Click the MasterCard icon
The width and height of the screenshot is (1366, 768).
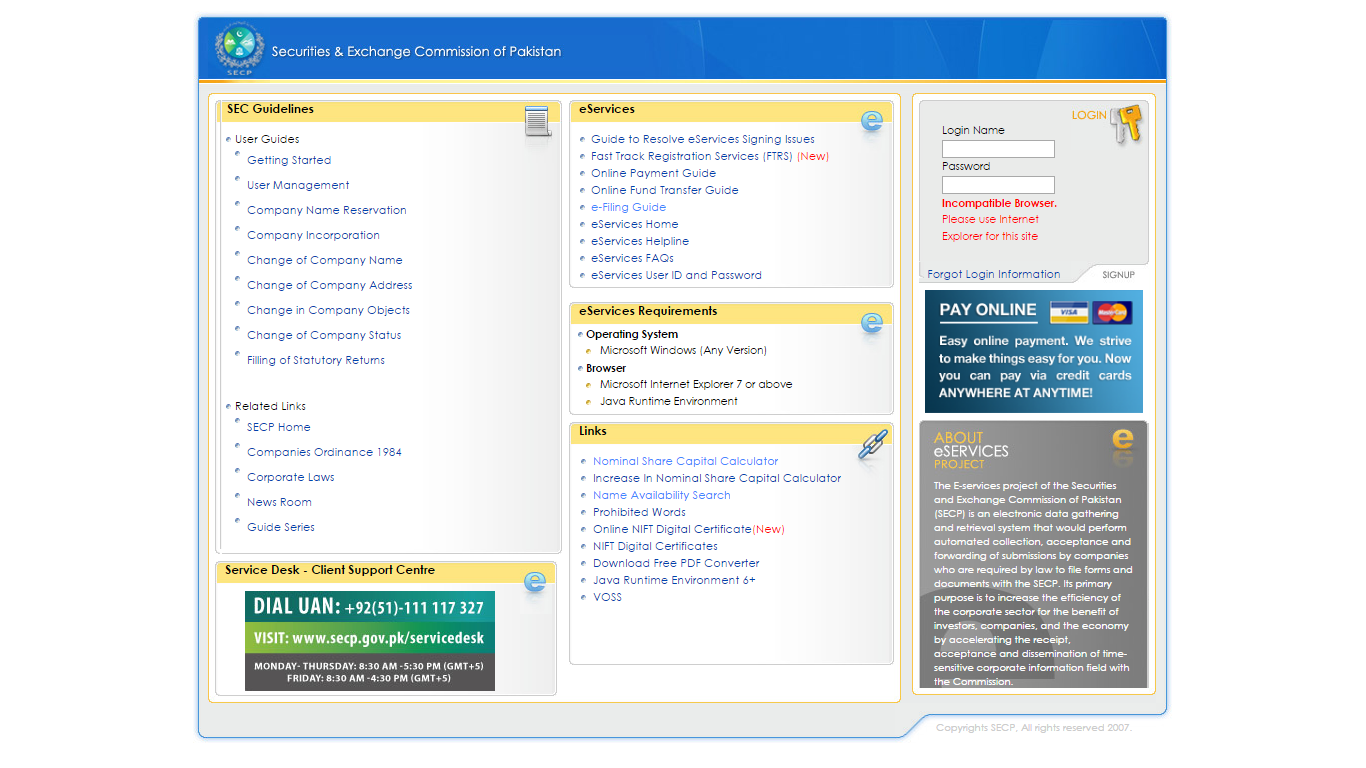[1112, 312]
